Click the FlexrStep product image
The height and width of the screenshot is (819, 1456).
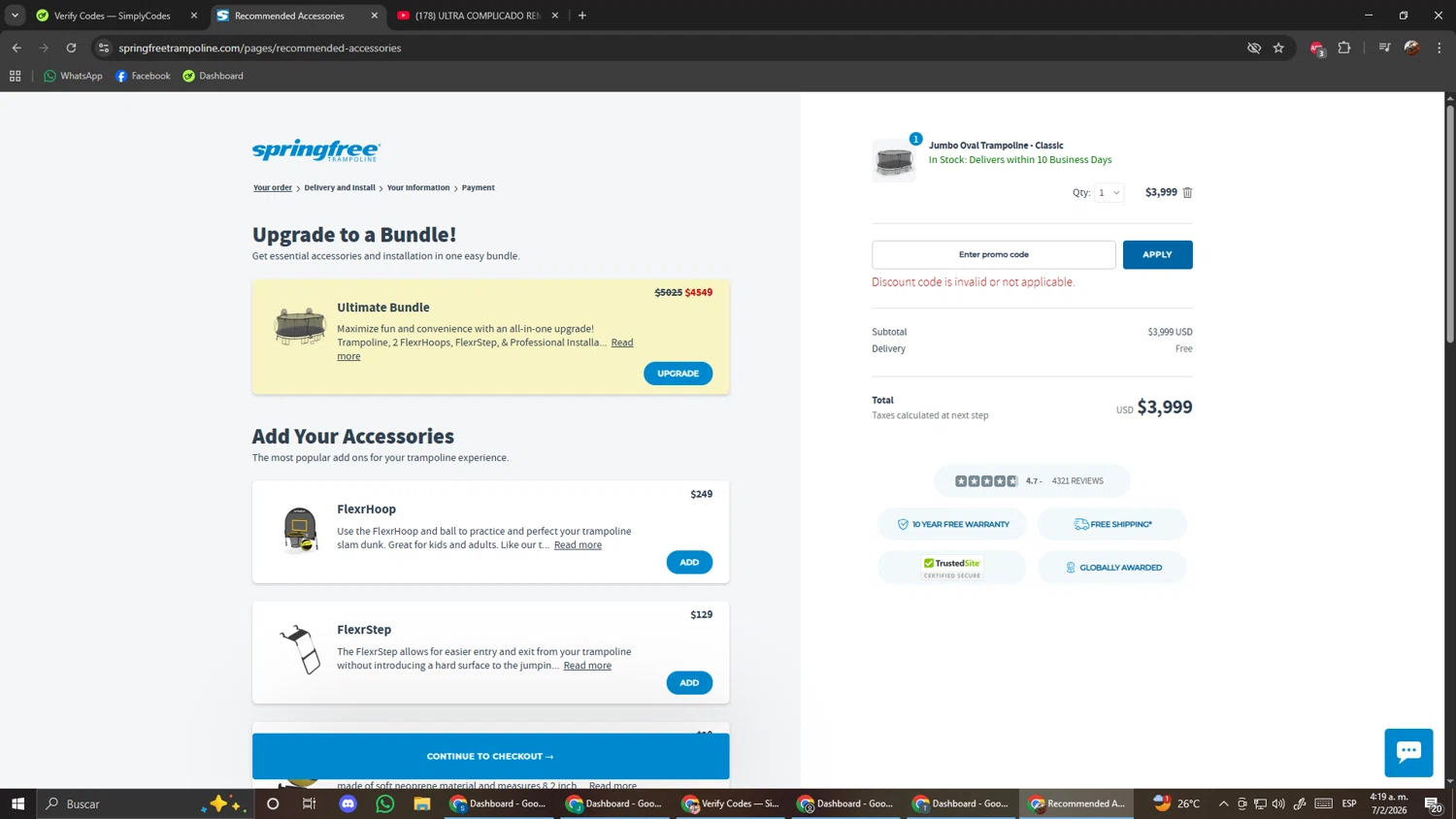tap(300, 650)
